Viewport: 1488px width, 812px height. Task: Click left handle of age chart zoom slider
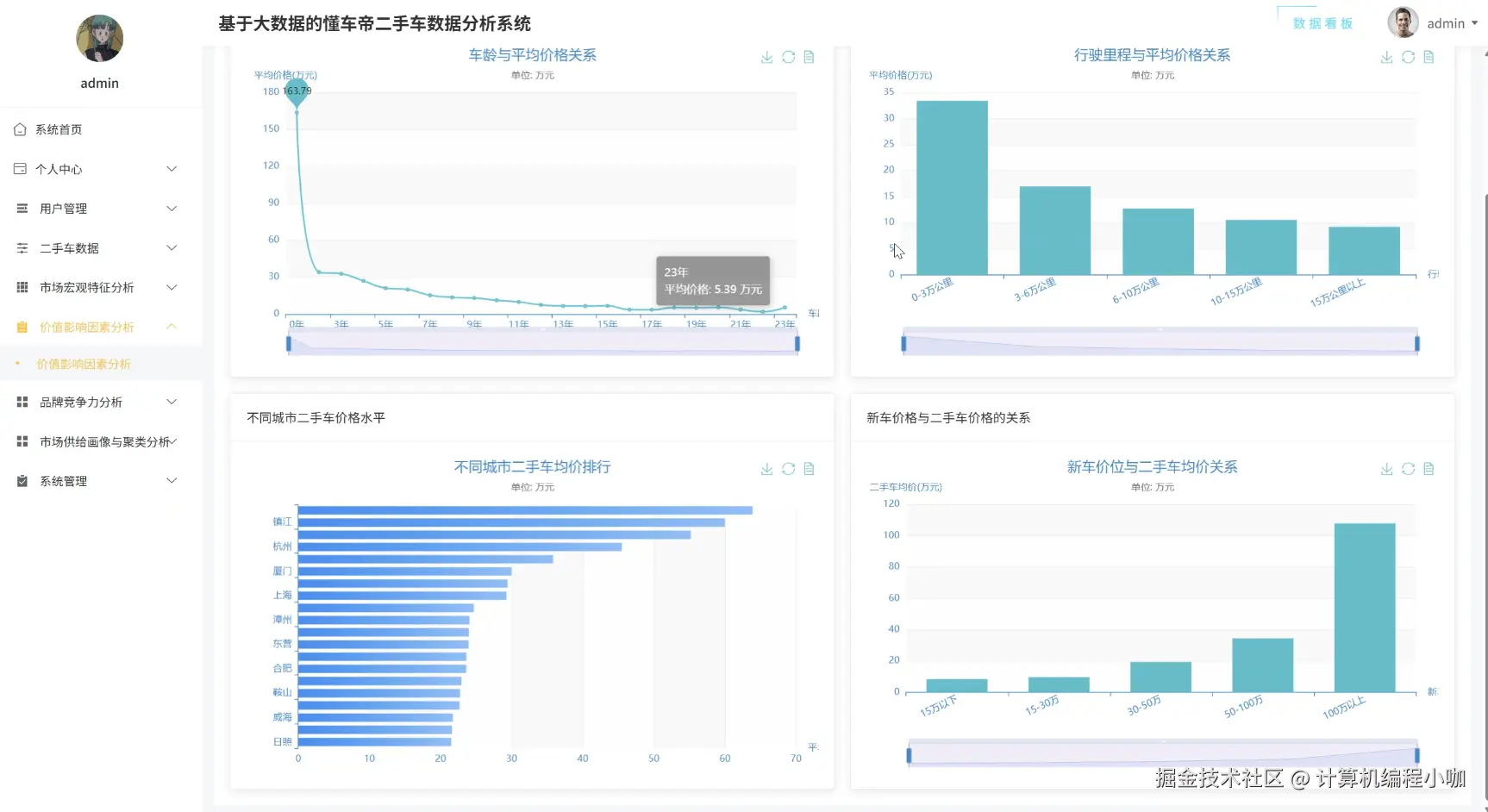288,344
